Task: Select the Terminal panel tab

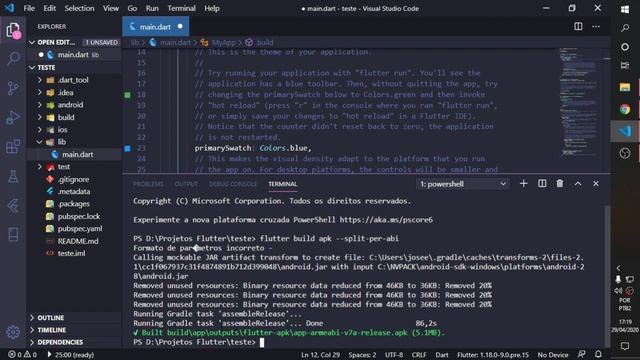Action: pos(283,184)
